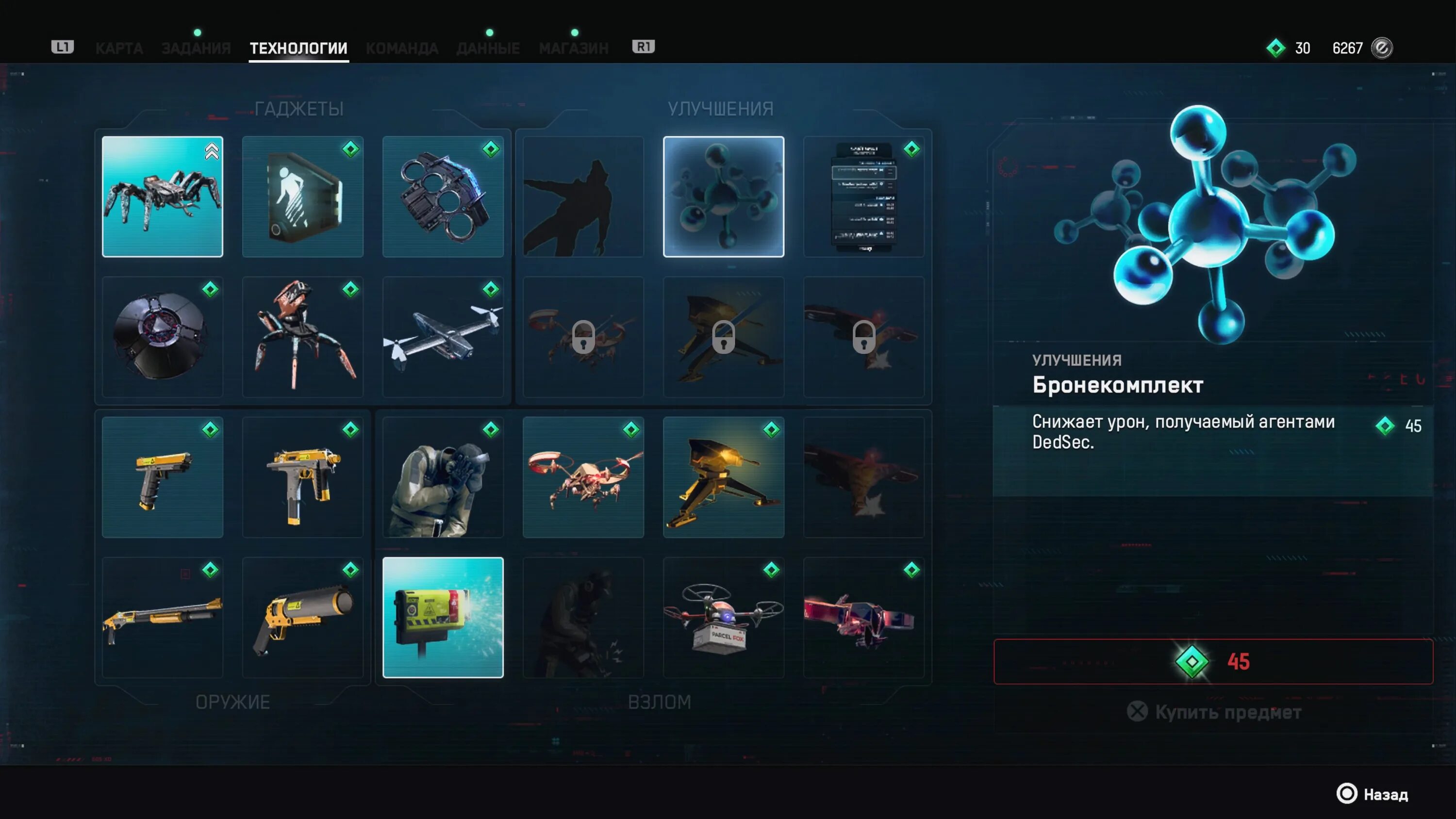1456x819 pixels.
Task: Open the locked turret upgrade tile
Action: click(x=724, y=337)
